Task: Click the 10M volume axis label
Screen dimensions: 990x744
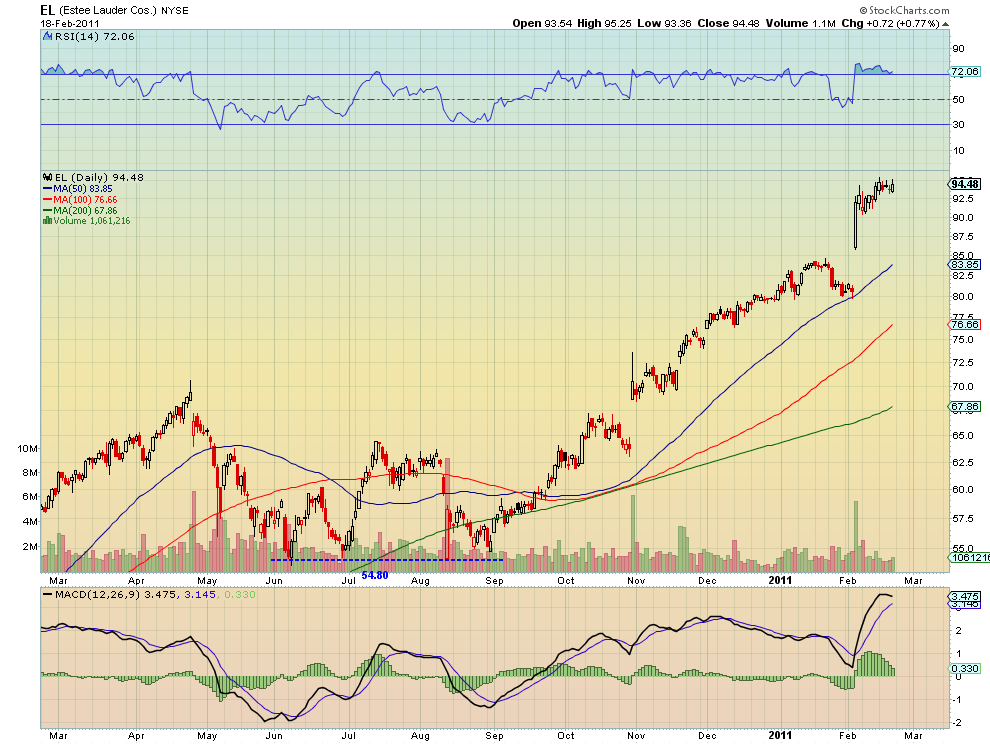Action: coord(28,448)
